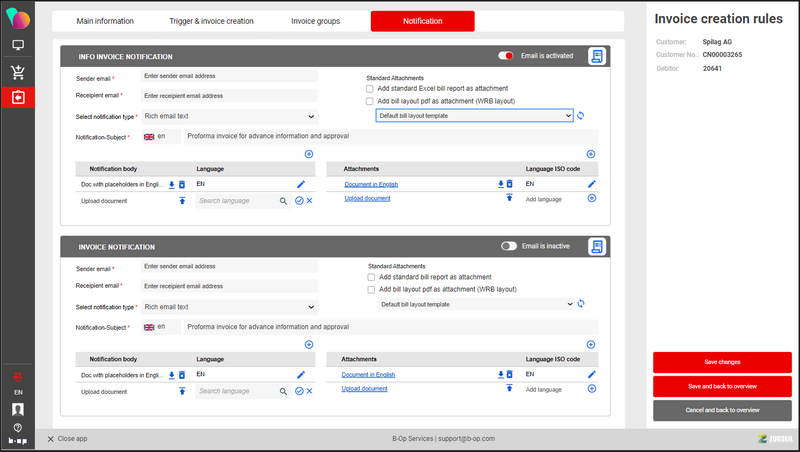Edit EN language of Info Invoice notification body
The width and height of the screenshot is (800, 452).
(x=301, y=184)
